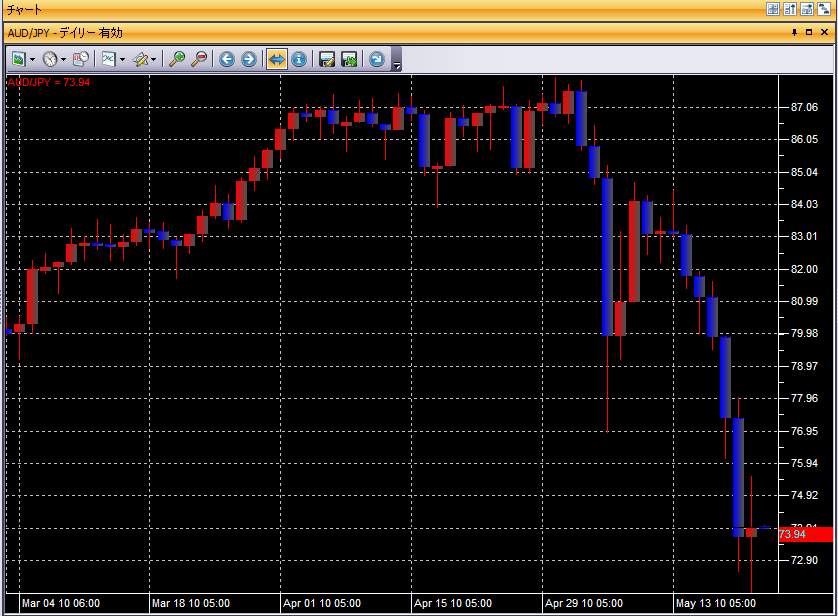Open the toolbar overflow options arrow
This screenshot has height=616, width=838.
[x=397, y=66]
